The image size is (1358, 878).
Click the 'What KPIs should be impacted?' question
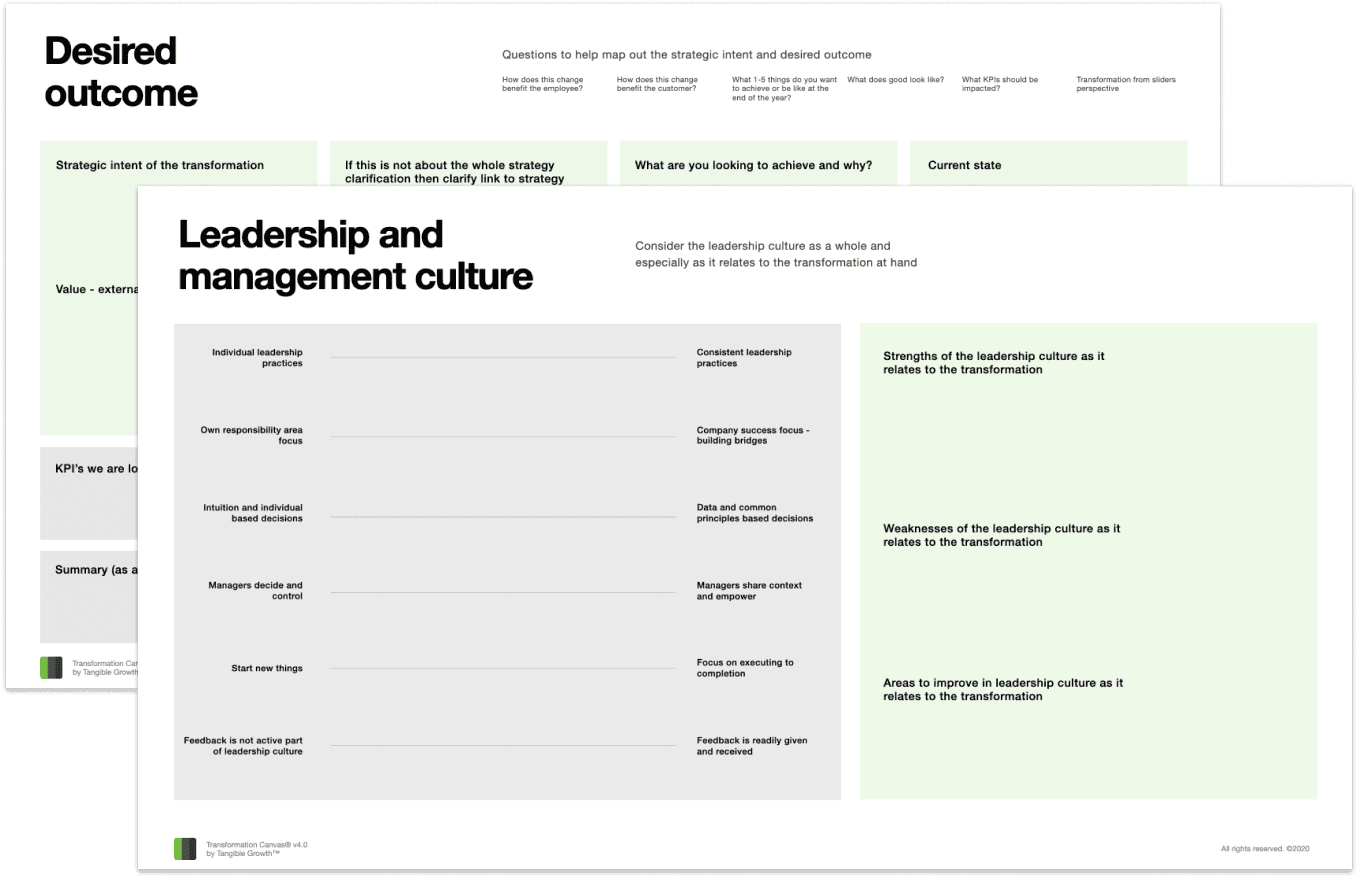(1000, 84)
